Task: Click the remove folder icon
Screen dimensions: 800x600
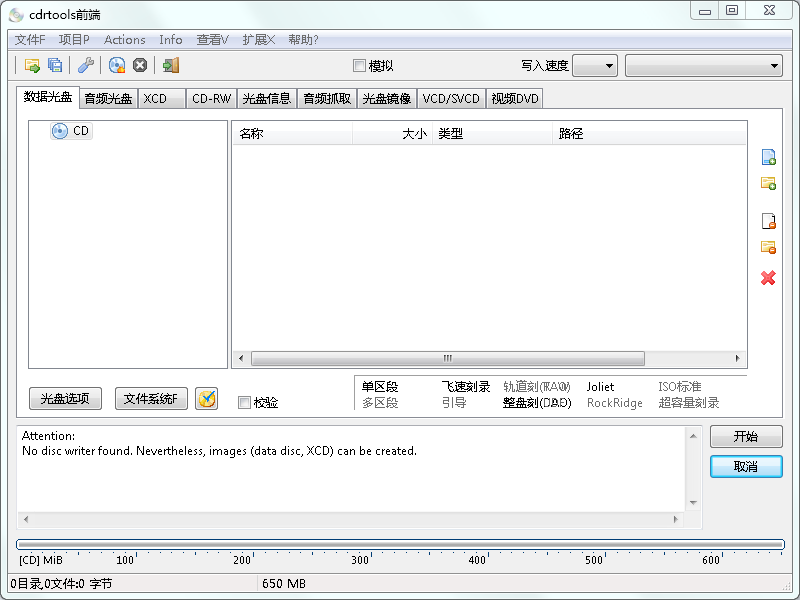Action: [768, 247]
